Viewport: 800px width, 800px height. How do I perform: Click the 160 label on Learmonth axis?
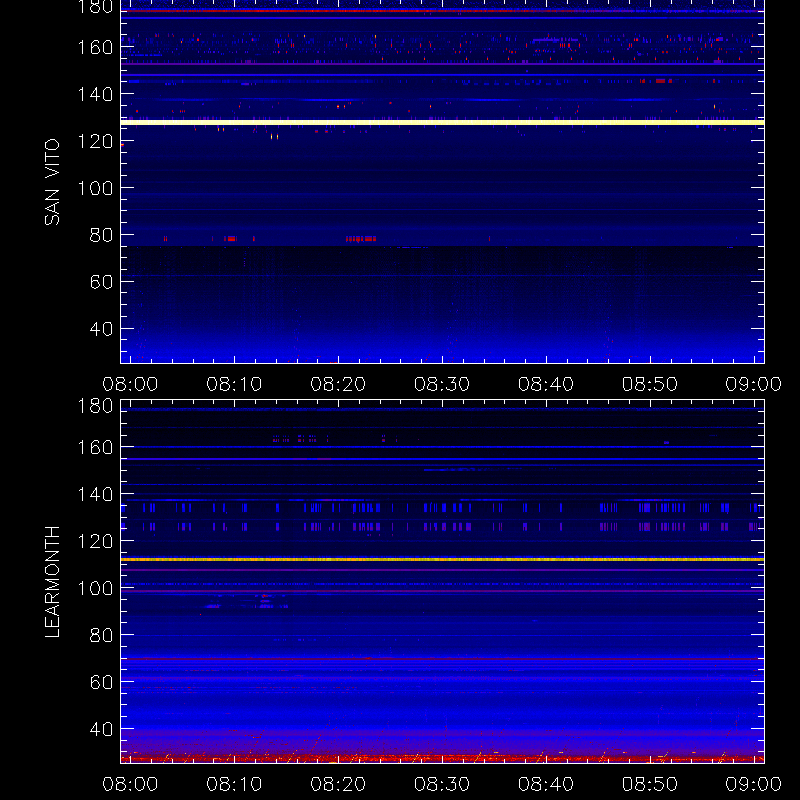click(95, 447)
